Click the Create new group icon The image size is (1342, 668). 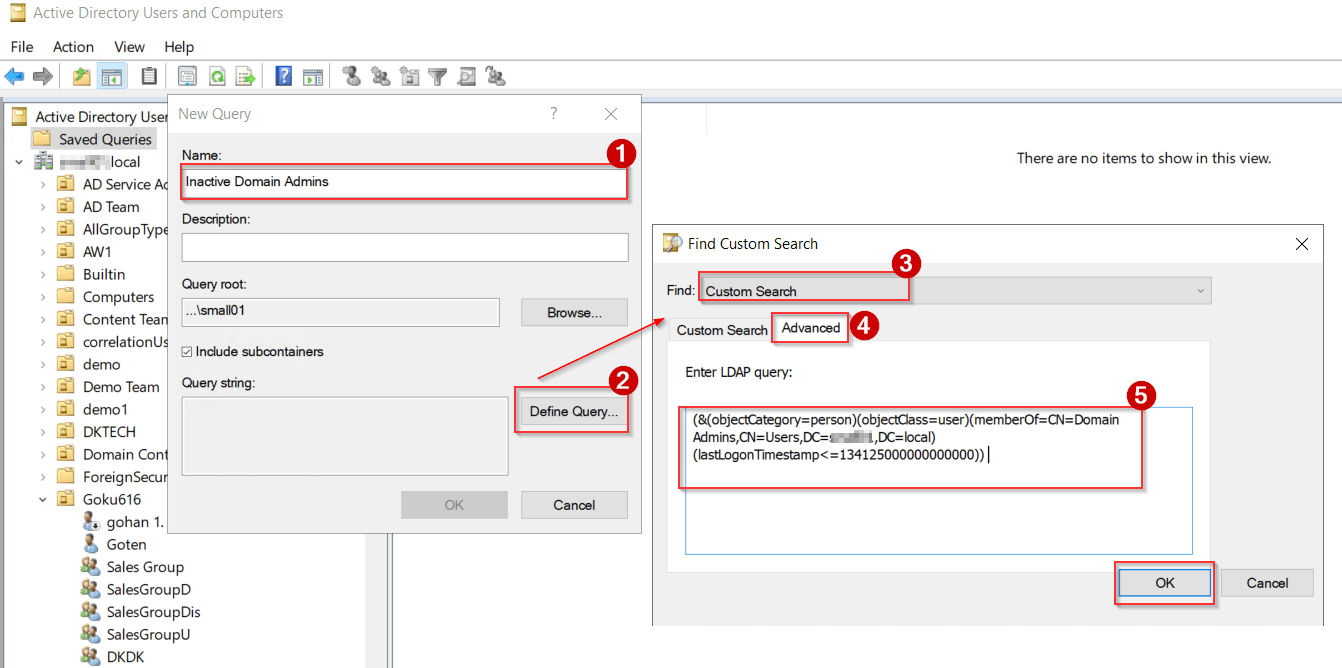[380, 76]
